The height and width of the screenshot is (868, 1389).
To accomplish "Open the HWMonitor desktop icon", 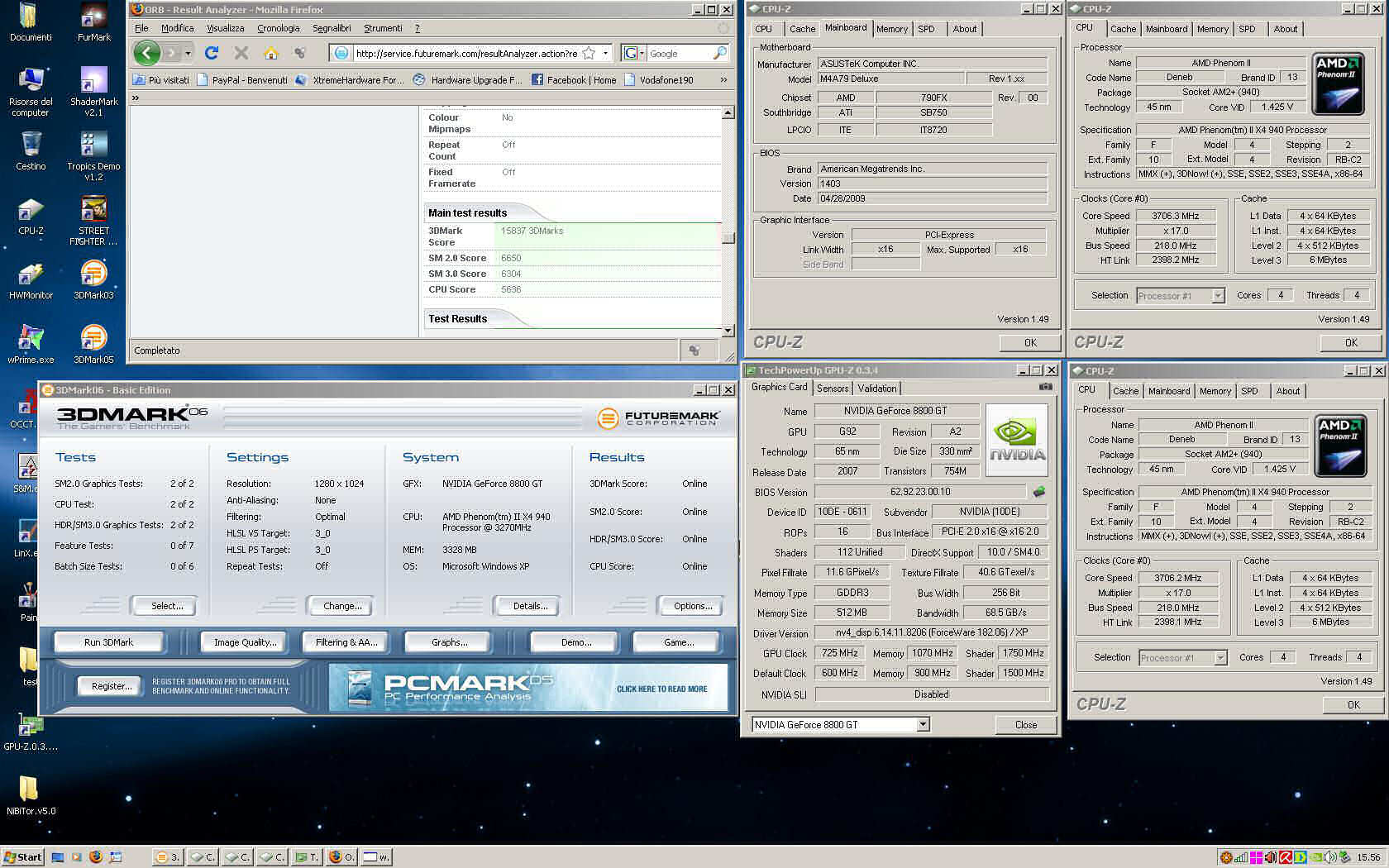I will pos(31,279).
